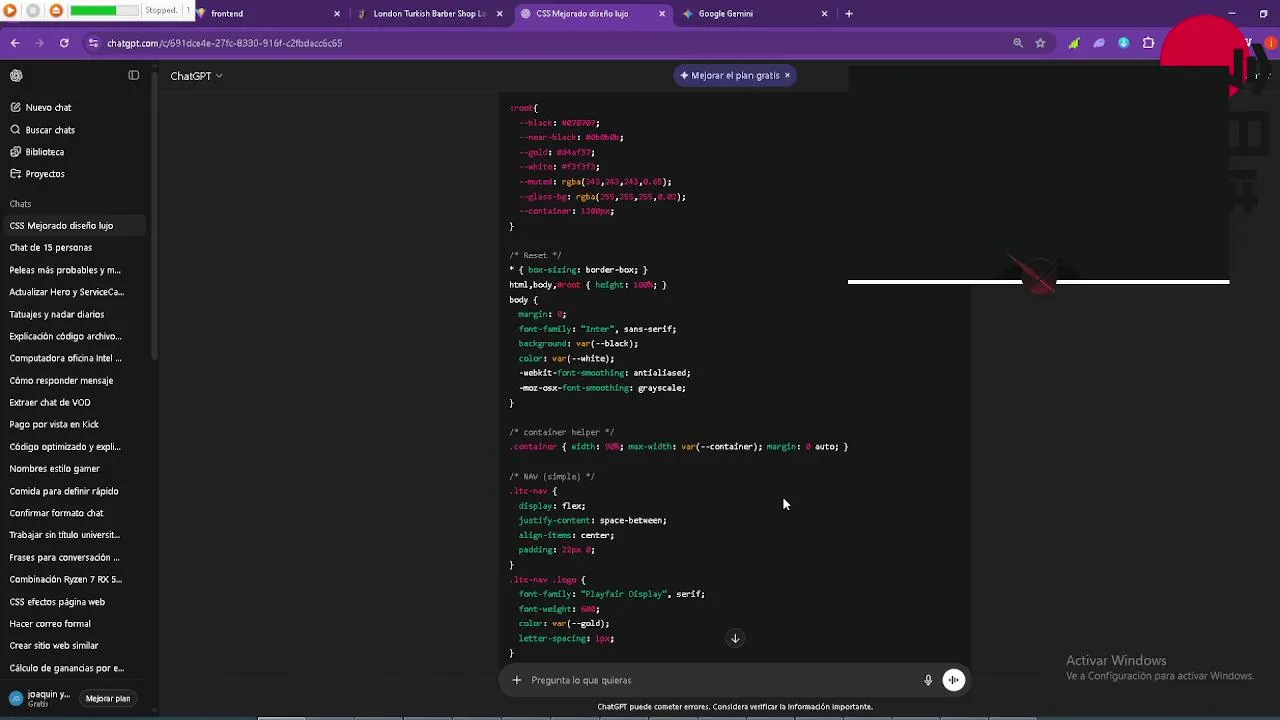Focus the Pregunta lo que quieras input
The width and height of the screenshot is (1280, 720).
722,680
